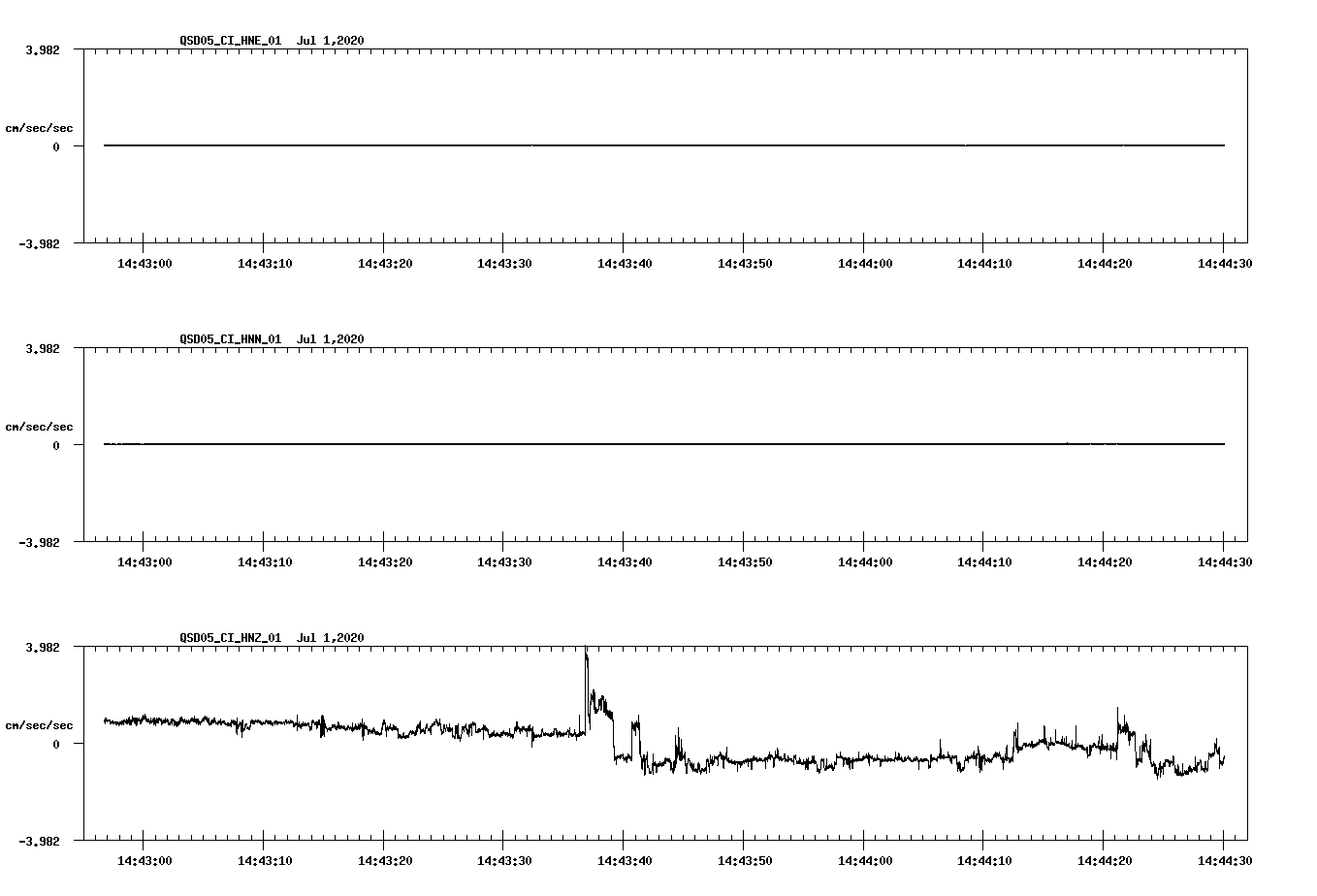Select the -3.982 lower limit on HNN plot

pos(39,543)
